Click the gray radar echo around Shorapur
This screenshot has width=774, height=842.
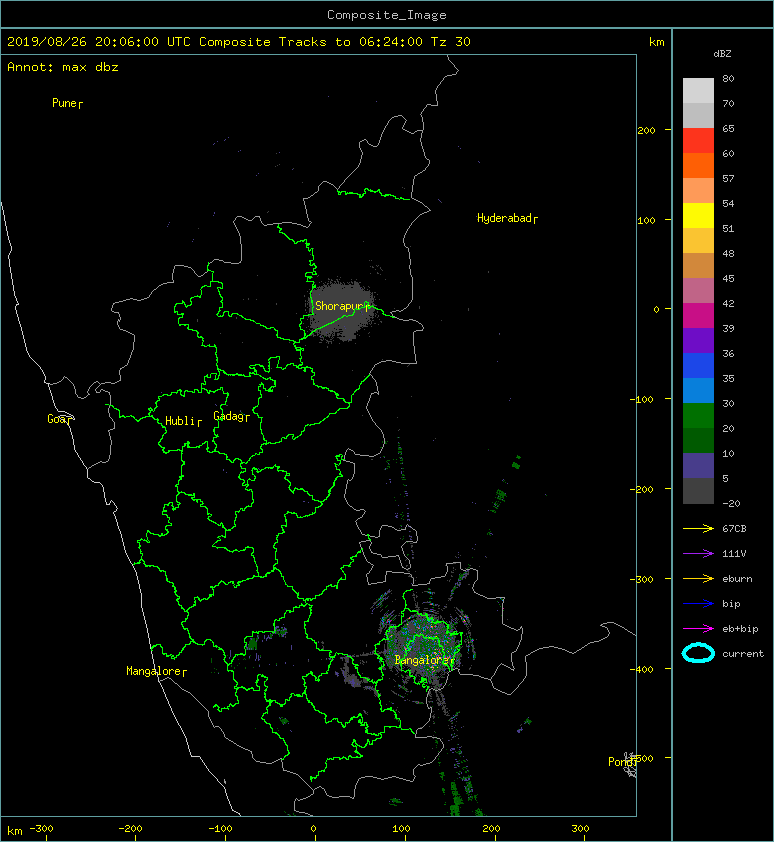(x=340, y=311)
